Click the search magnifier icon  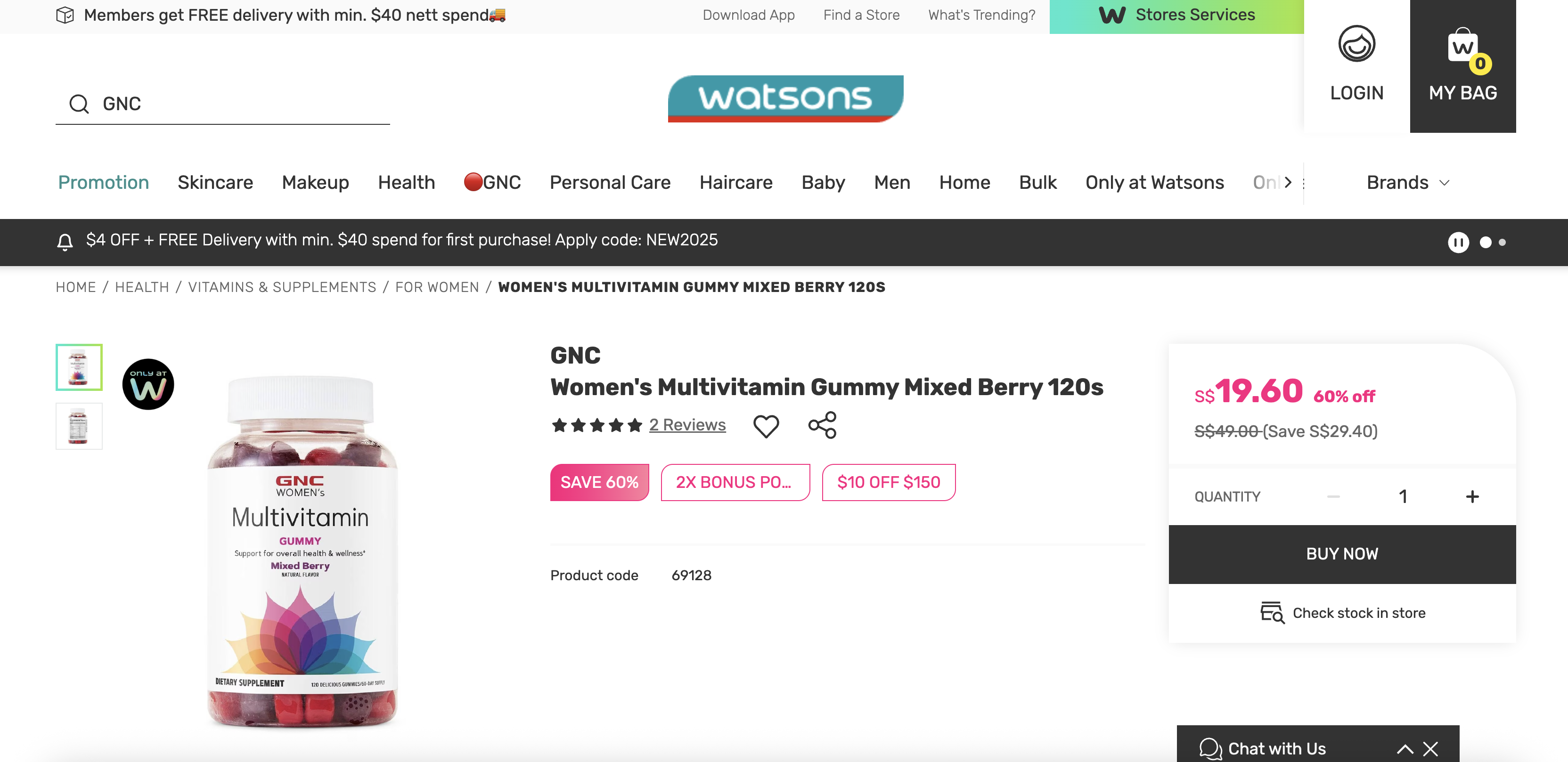(x=79, y=104)
